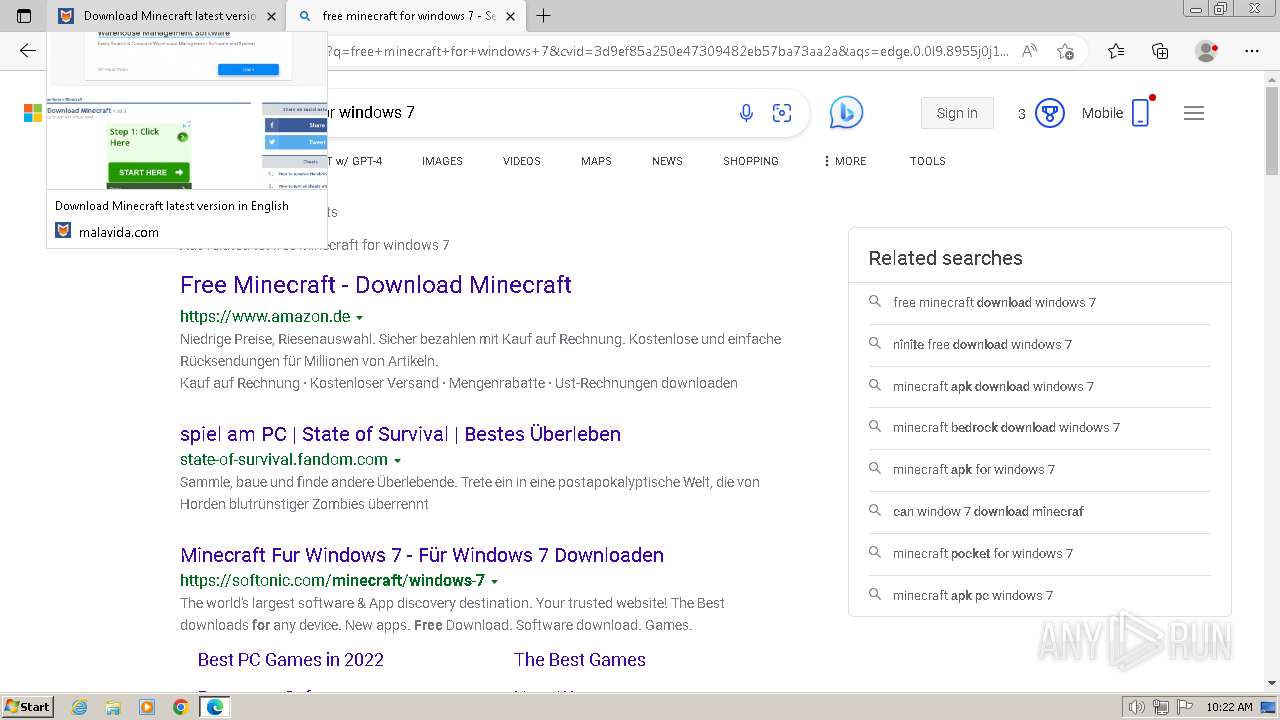Open the Favorites list icon
Viewport: 1280px width, 720px height.
pos(1116,51)
